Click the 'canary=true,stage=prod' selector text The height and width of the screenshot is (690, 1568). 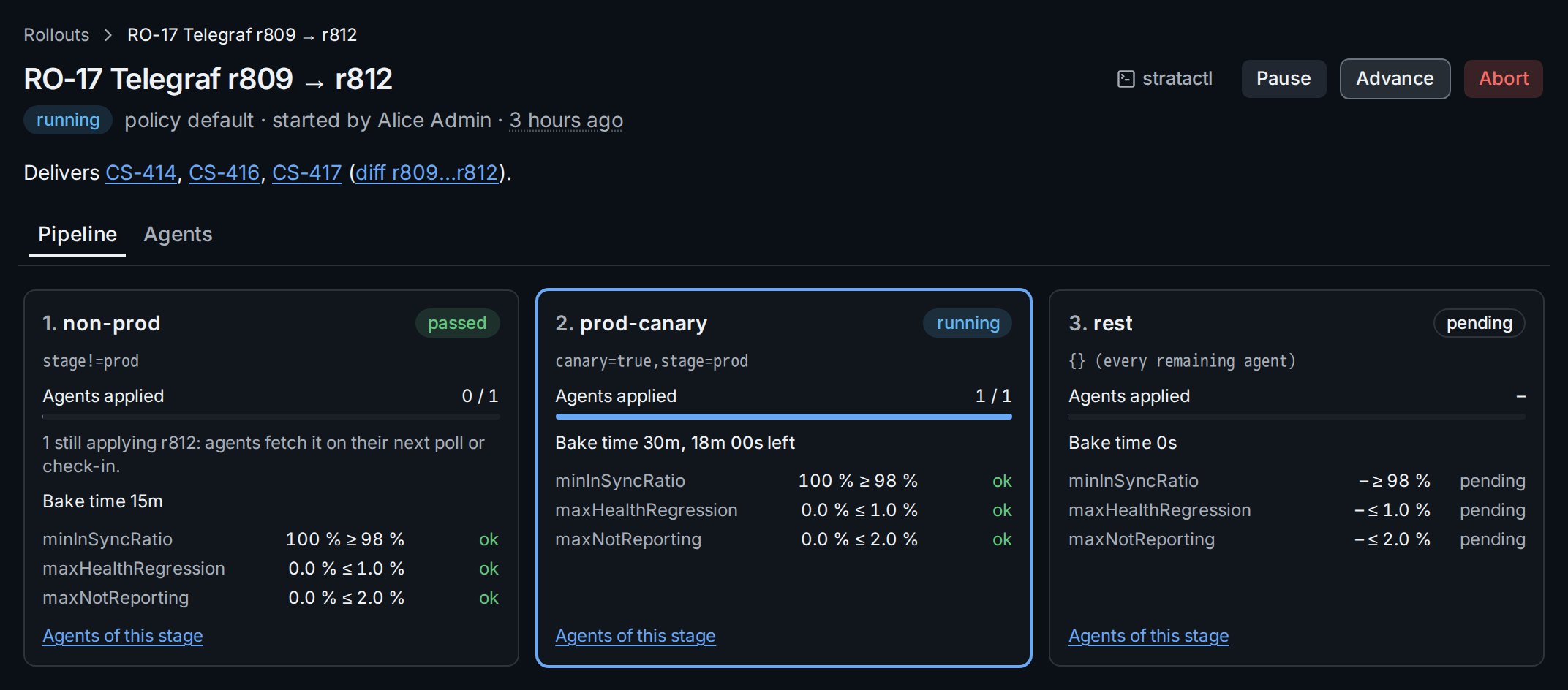tap(652, 361)
